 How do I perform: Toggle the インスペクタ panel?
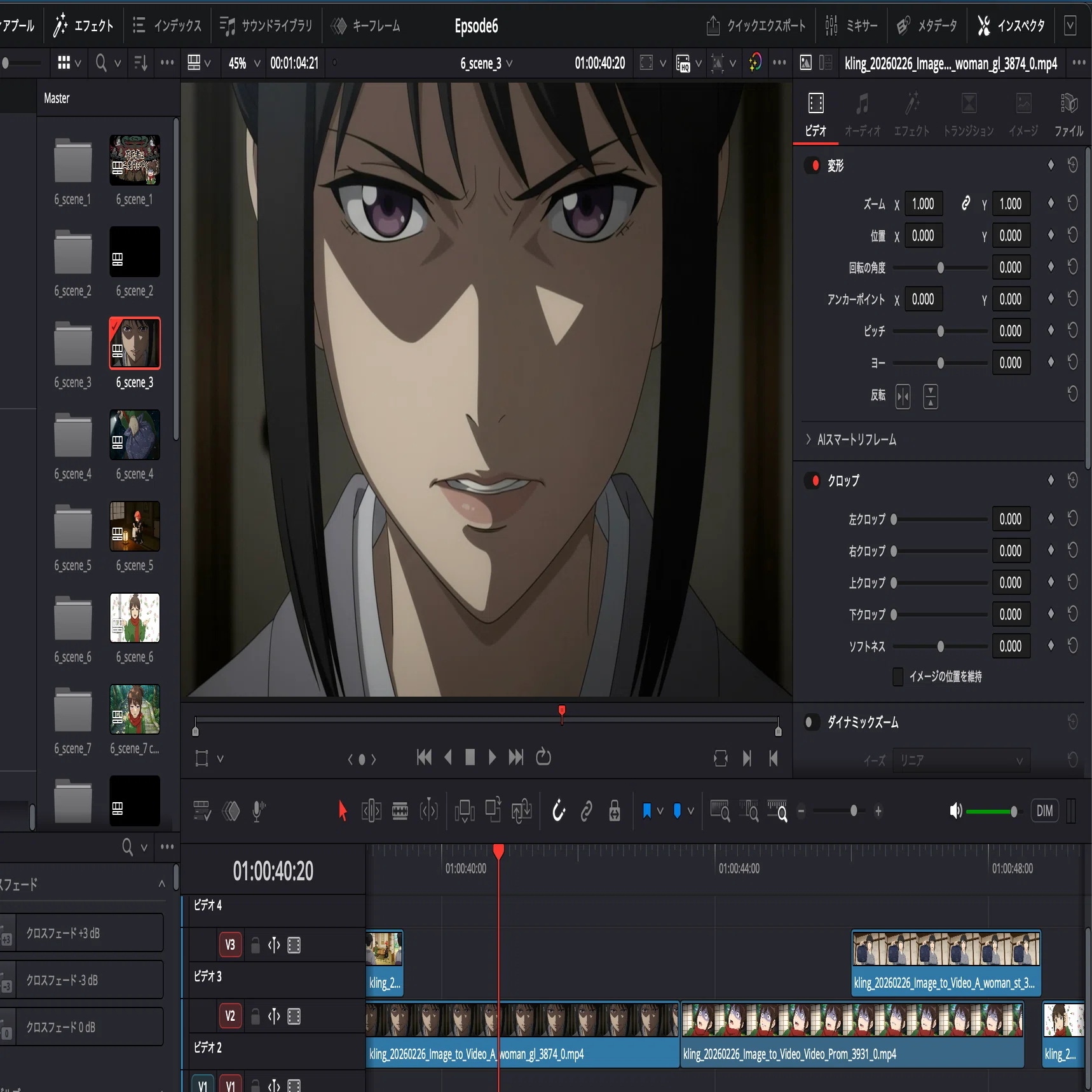[x=1011, y=25]
